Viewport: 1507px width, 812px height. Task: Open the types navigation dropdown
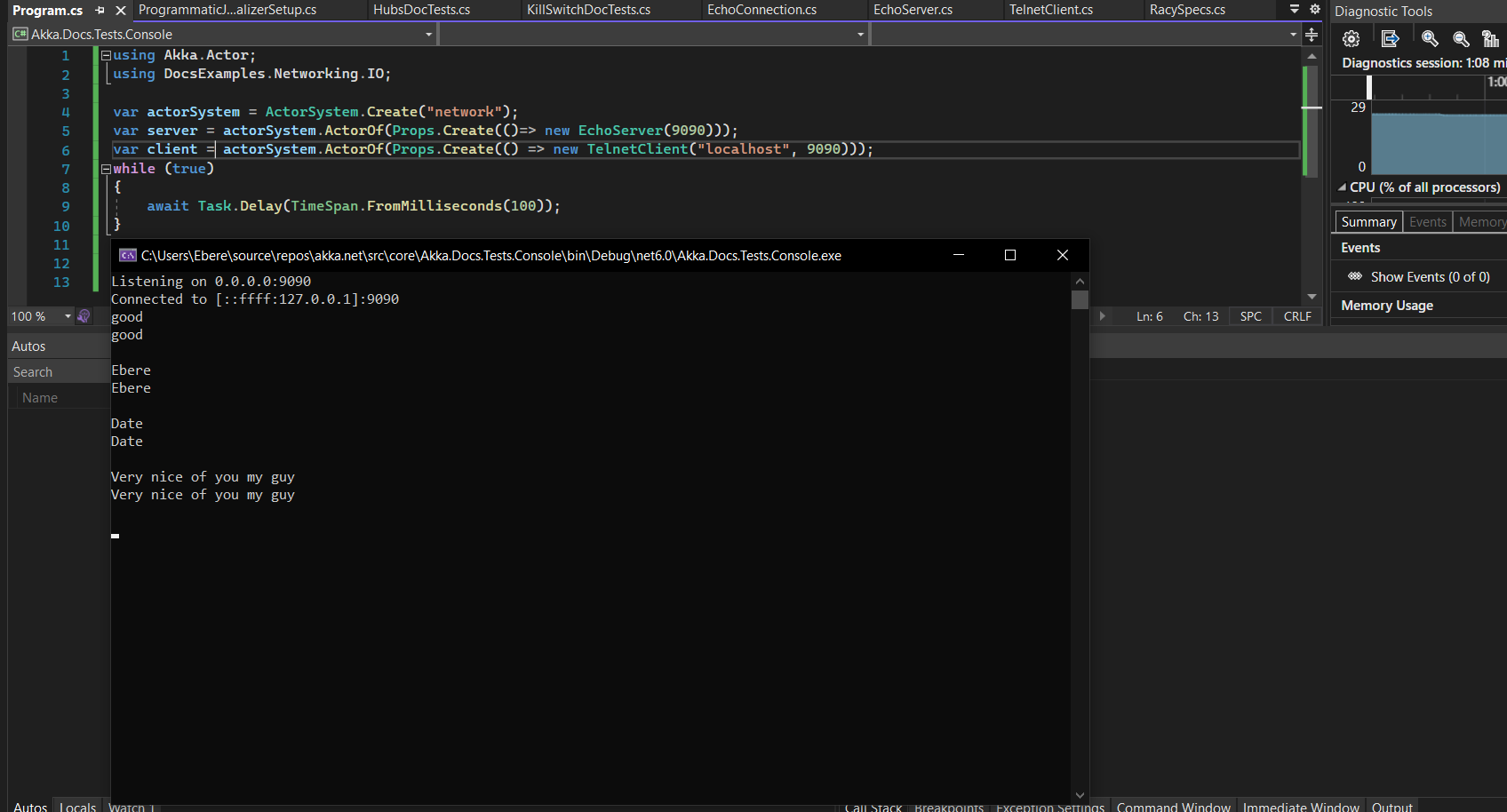(x=651, y=35)
